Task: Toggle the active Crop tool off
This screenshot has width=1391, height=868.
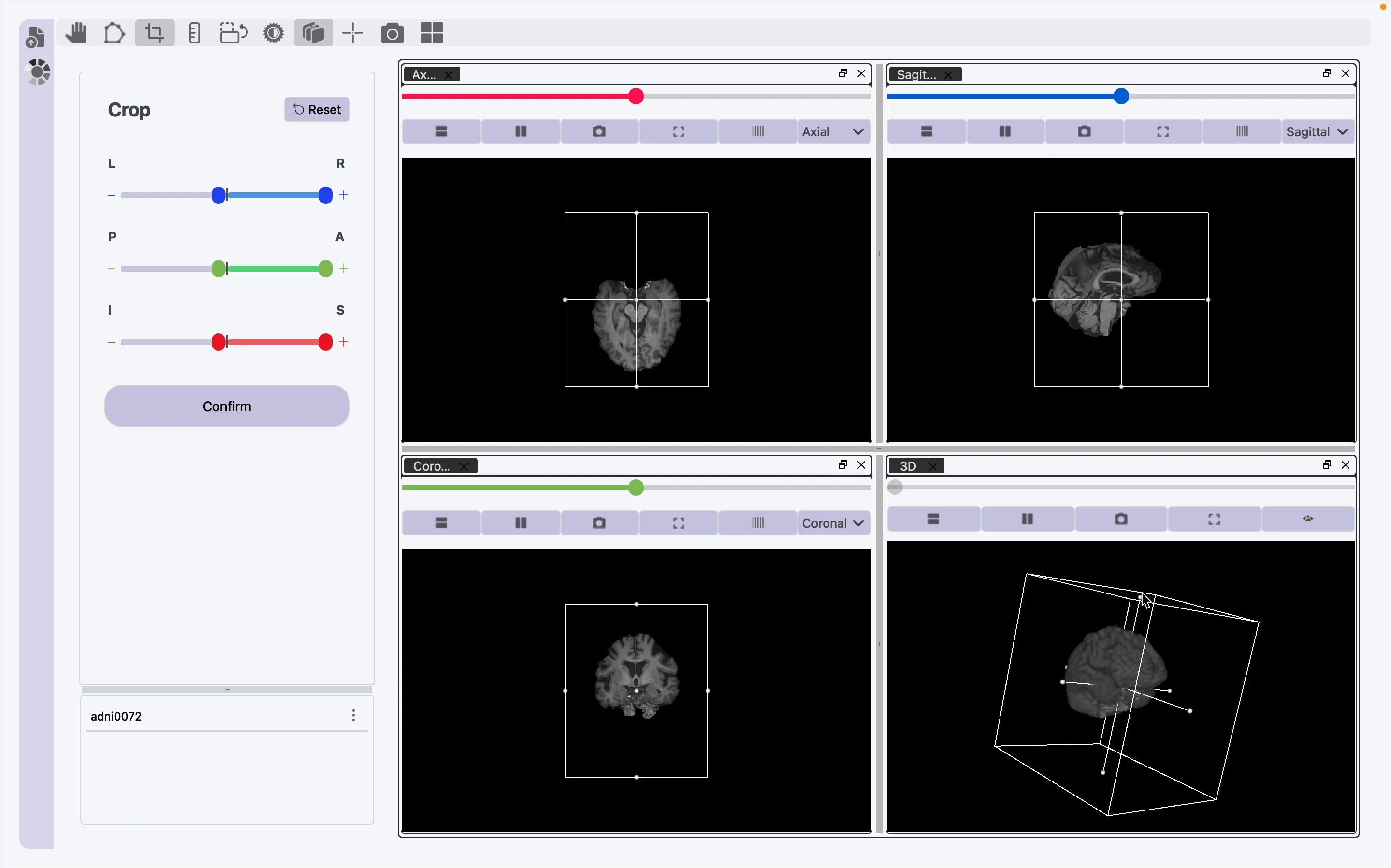Action: (155, 33)
